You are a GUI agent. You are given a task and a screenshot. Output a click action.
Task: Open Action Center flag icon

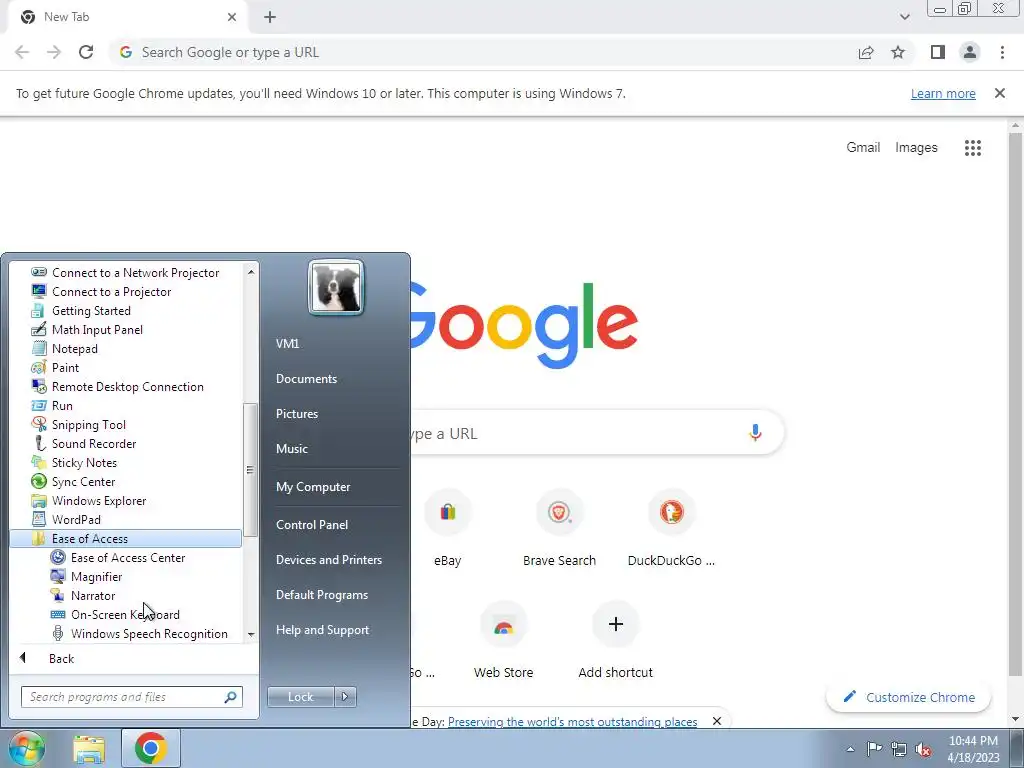click(874, 749)
